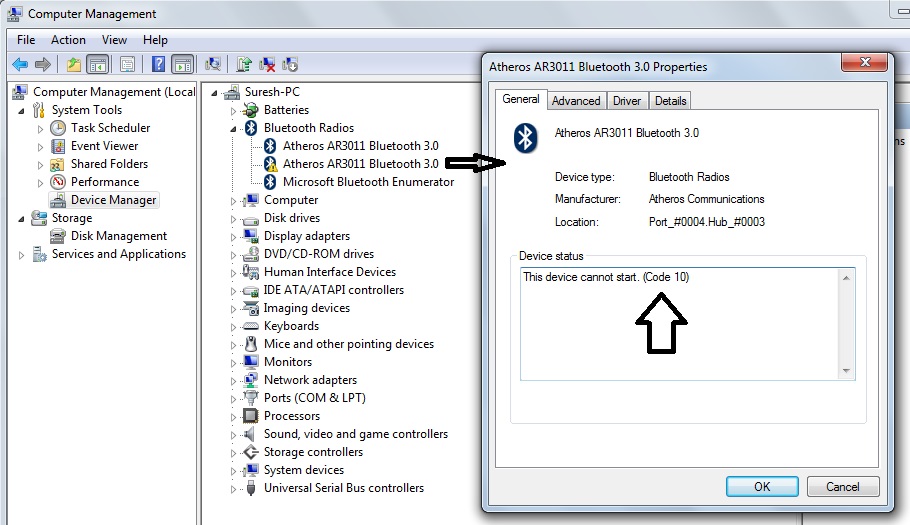Expand the Network adapters category
910x525 pixels.
pos(233,381)
